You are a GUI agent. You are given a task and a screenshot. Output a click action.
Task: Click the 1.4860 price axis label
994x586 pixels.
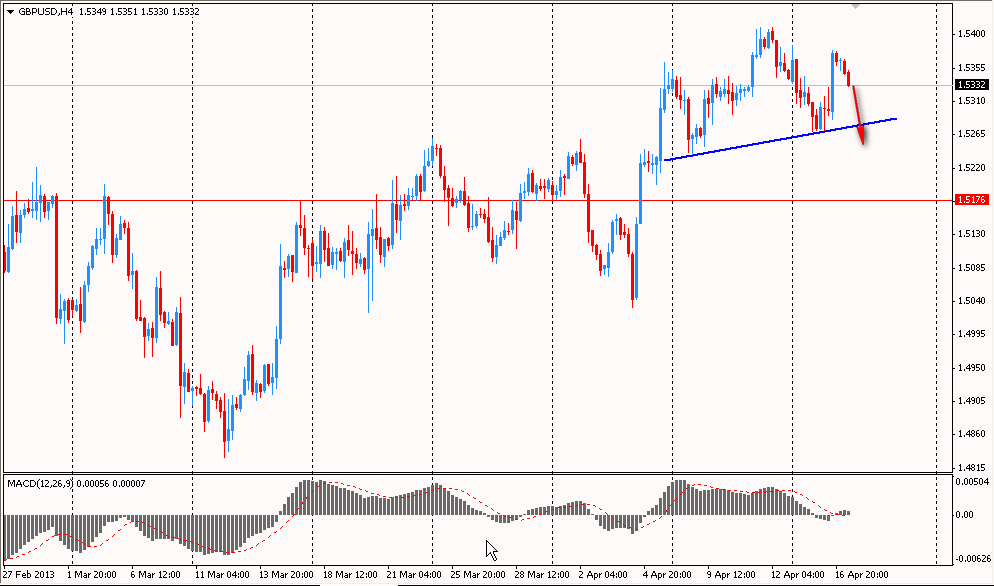click(x=972, y=434)
